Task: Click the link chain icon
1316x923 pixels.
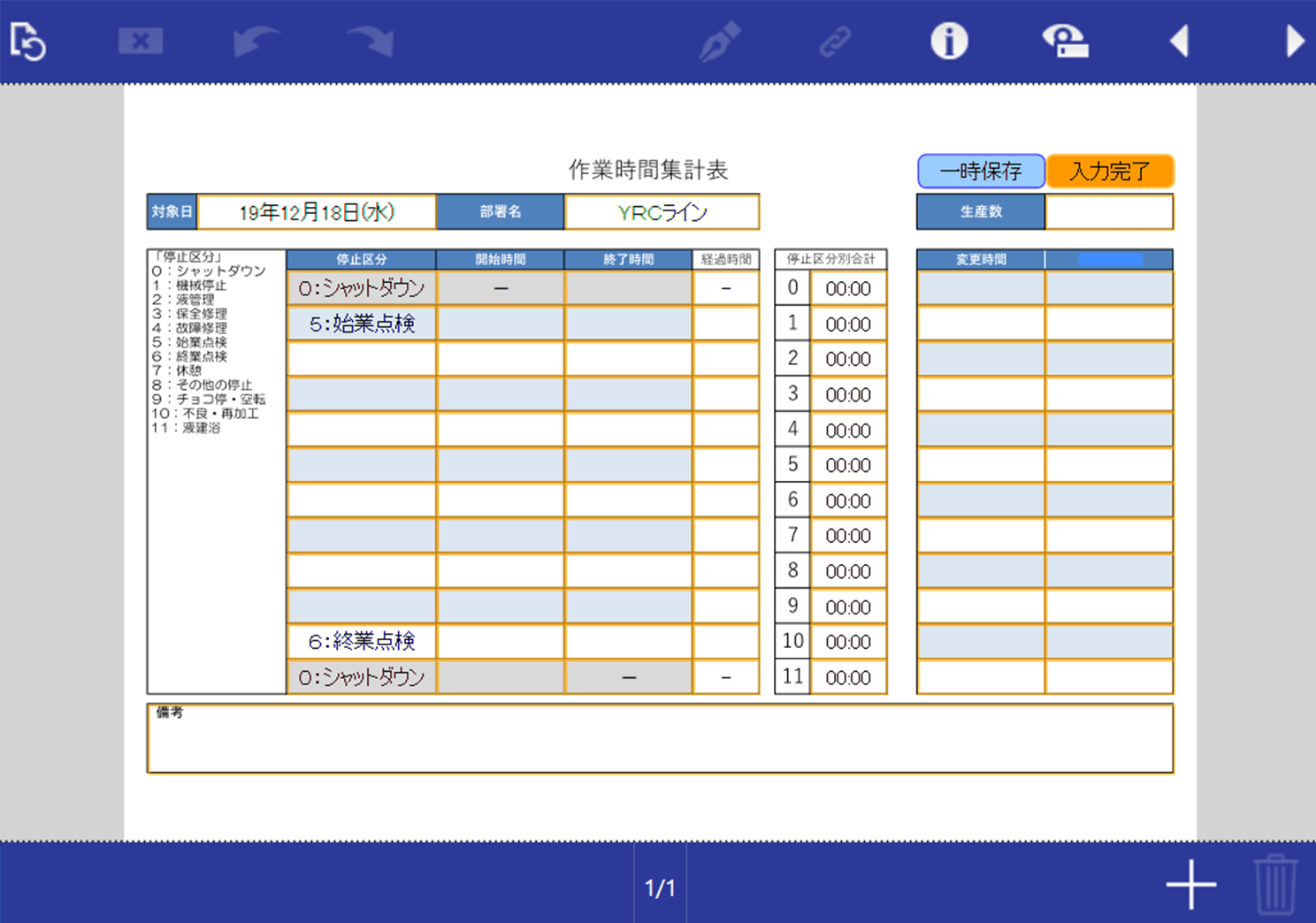Action: pyautogui.click(x=834, y=42)
